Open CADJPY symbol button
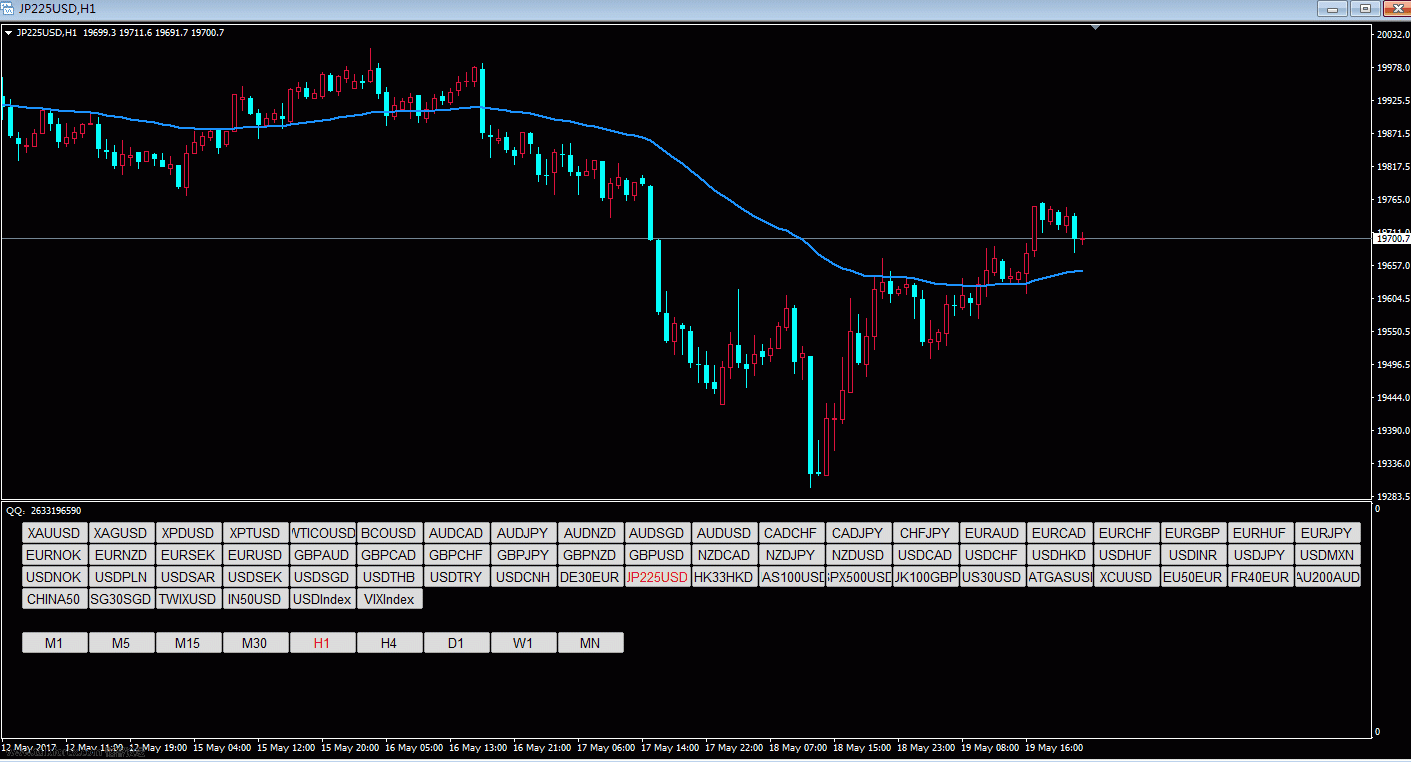The width and height of the screenshot is (1411, 762). (858, 533)
